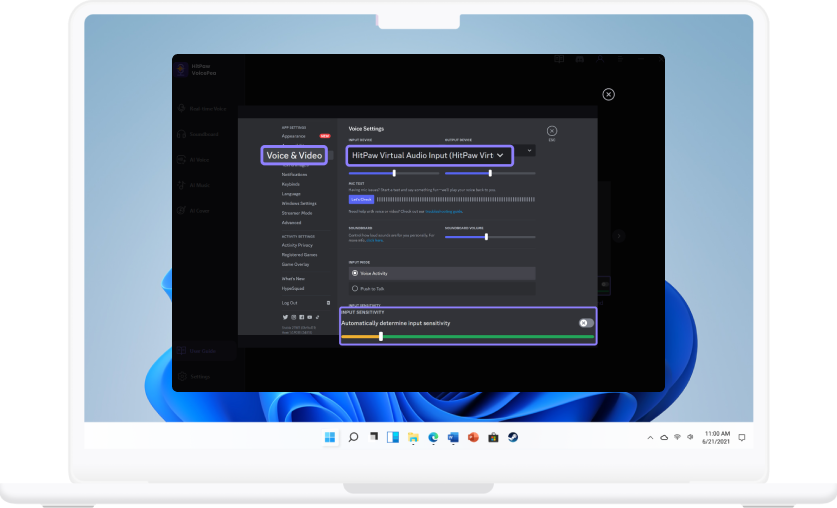Screen dimensions: 837x508
Task: Close Discord settings with ESC button
Action: click(x=552, y=131)
